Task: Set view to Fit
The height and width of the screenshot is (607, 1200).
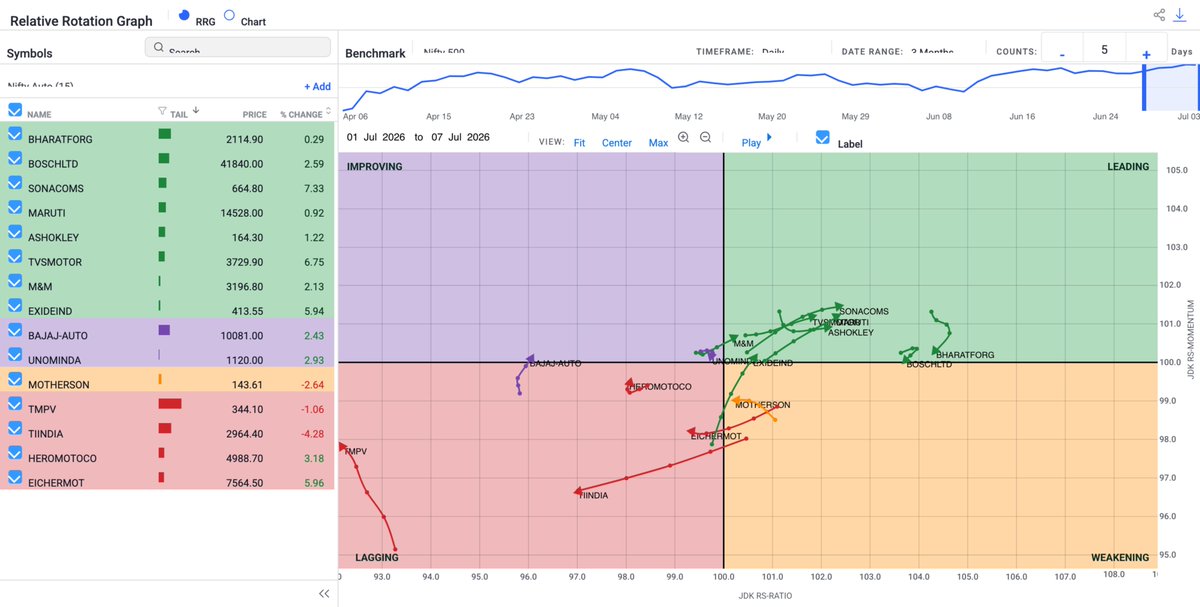Action: point(579,143)
